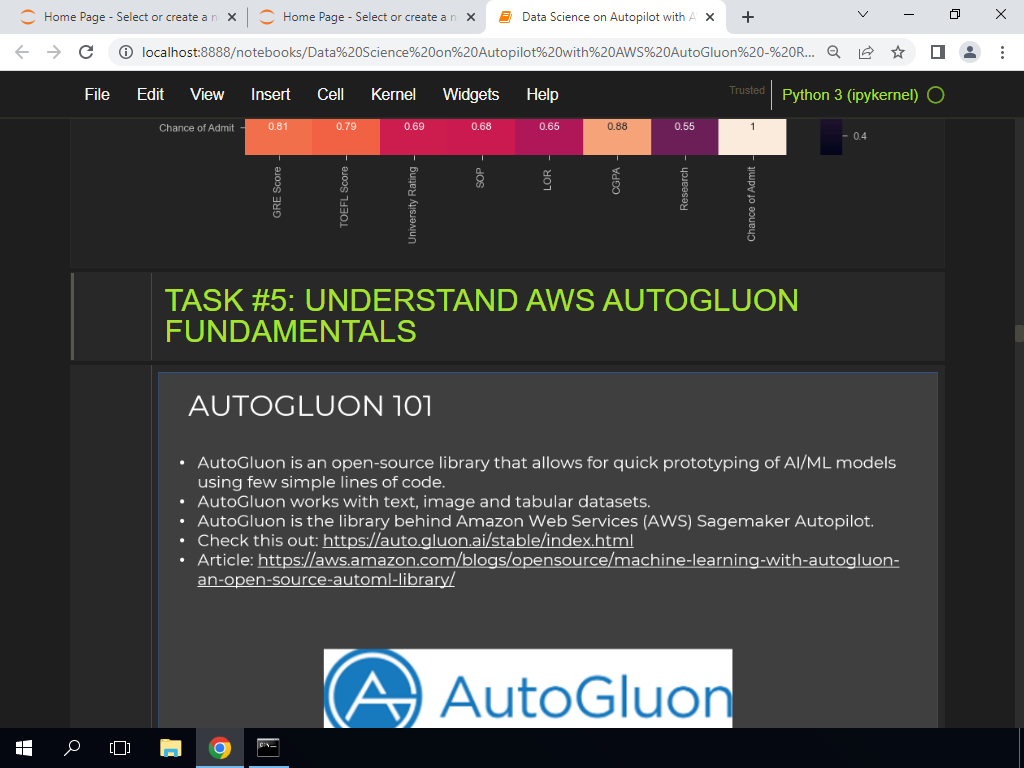Open the Windows Start menu
The height and width of the screenshot is (768, 1024).
[x=24, y=748]
